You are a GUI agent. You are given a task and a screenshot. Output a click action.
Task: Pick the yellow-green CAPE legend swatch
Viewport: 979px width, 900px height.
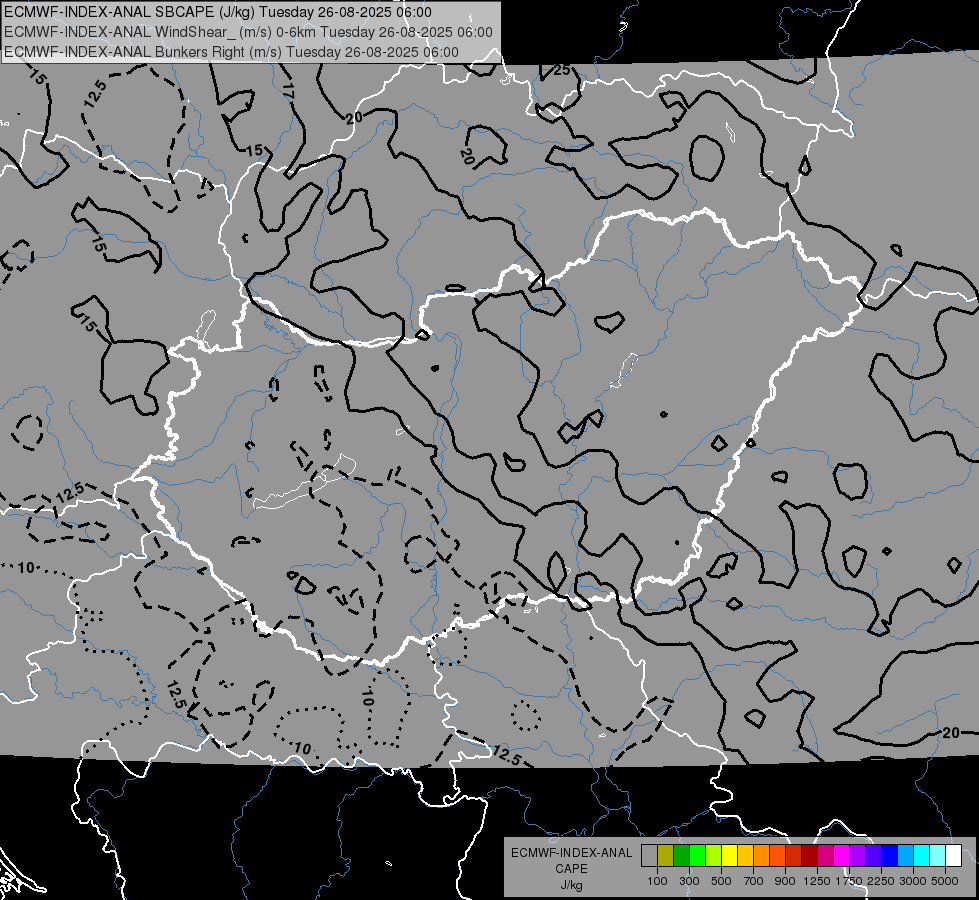click(713, 855)
